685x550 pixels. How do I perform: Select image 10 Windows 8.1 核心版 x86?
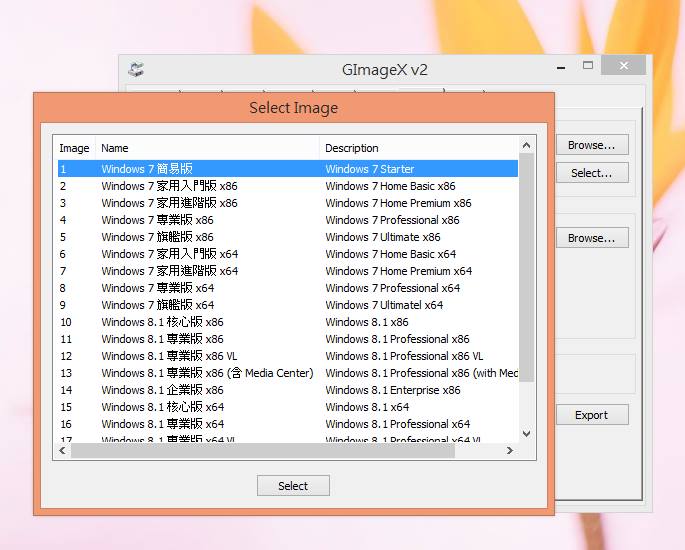pos(288,322)
